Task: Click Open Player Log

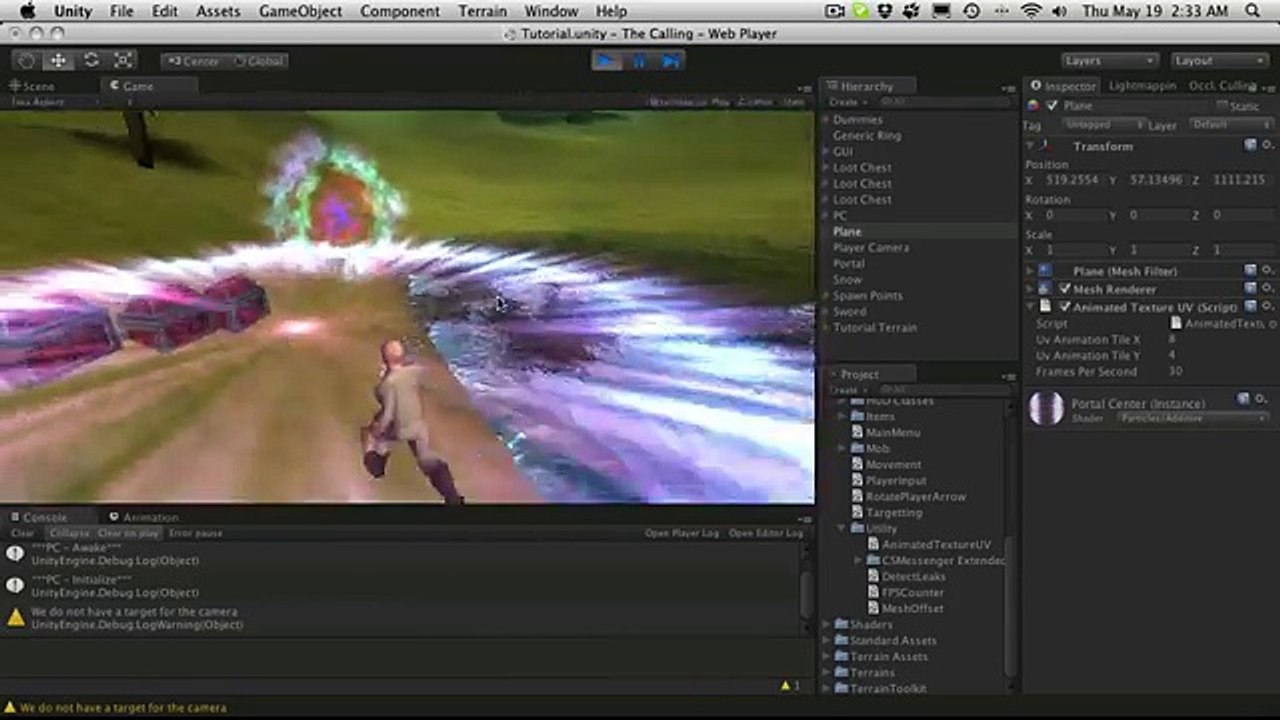Action: tap(682, 534)
